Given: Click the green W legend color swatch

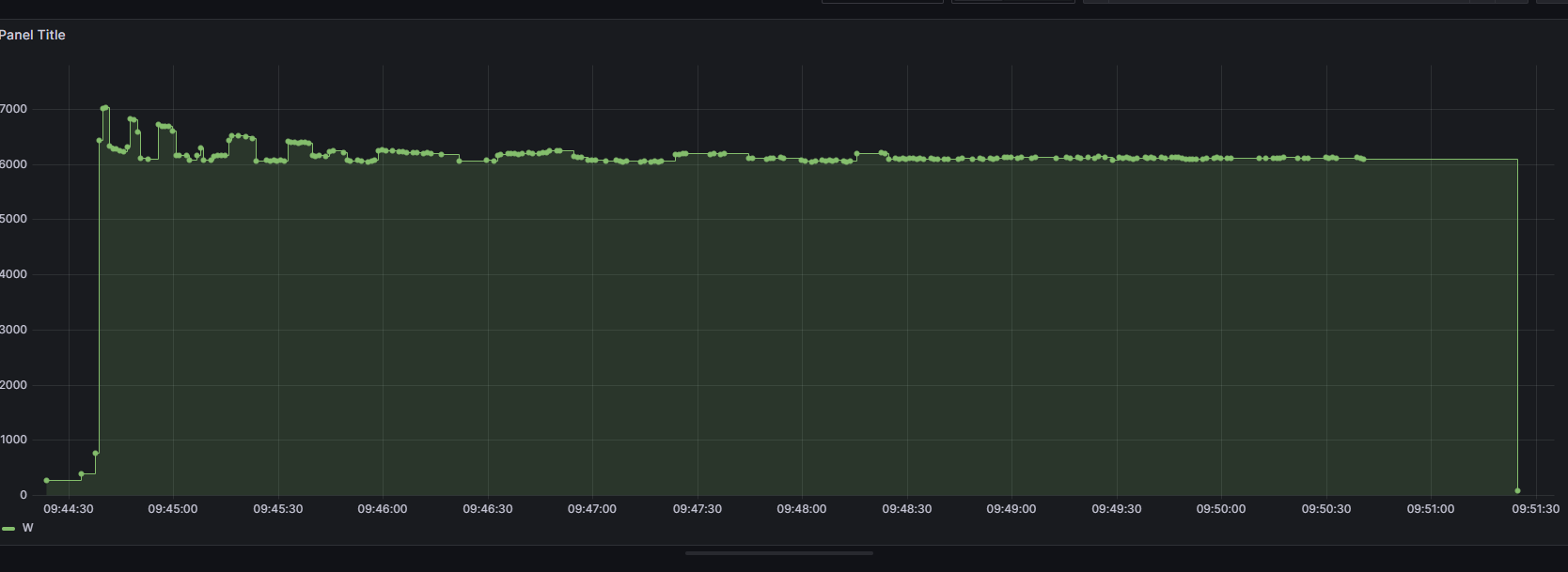Looking at the screenshot, I should tap(8, 529).
